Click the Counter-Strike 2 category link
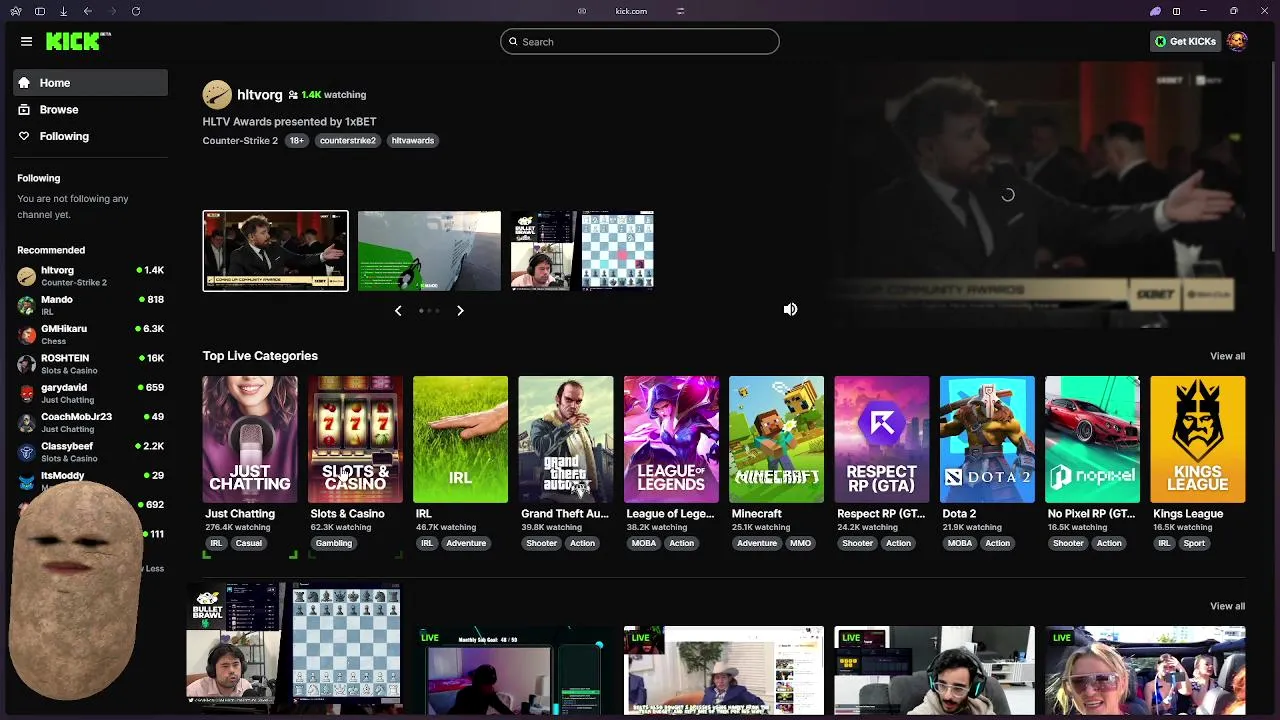 coord(240,141)
